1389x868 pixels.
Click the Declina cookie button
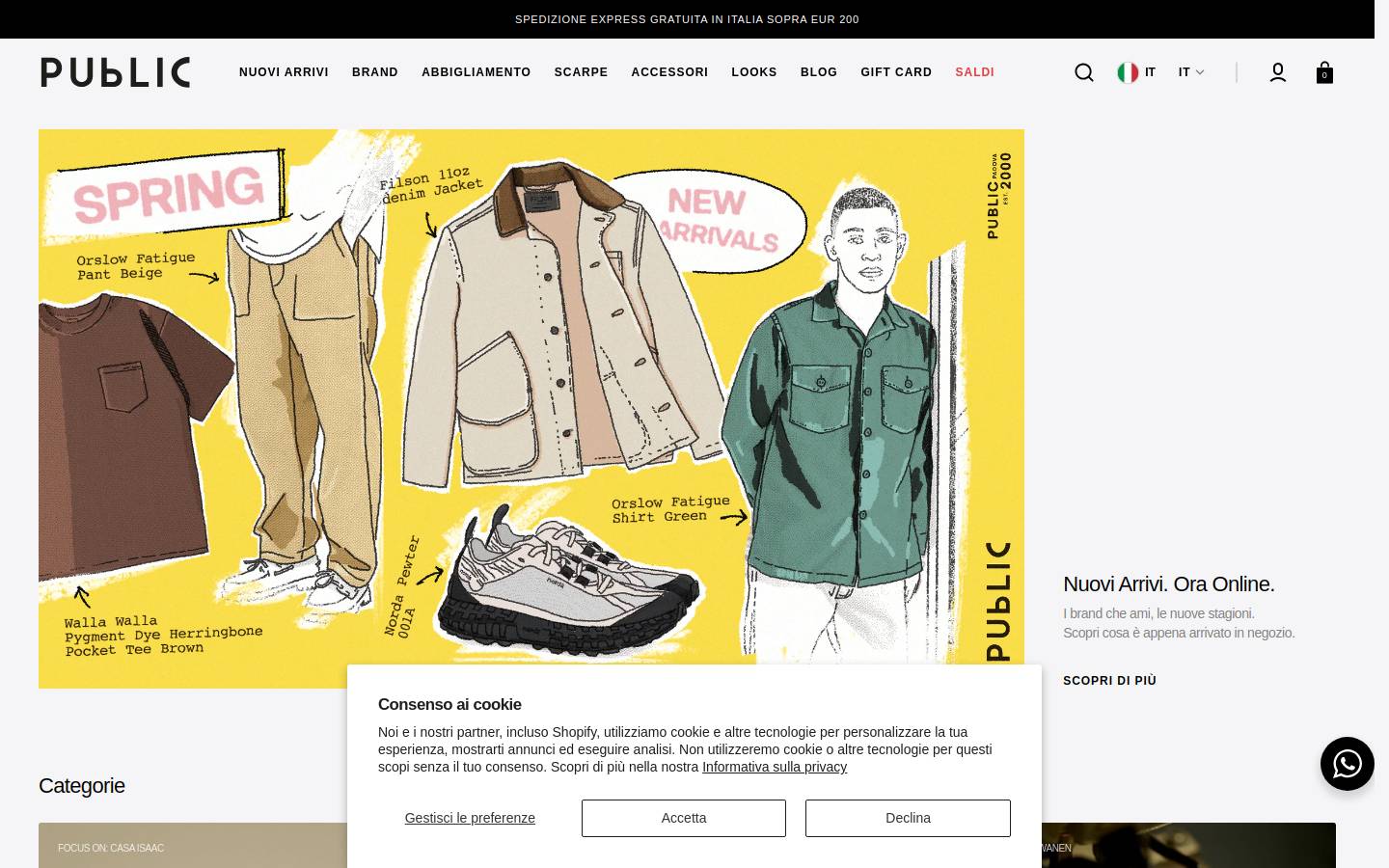[908, 818]
